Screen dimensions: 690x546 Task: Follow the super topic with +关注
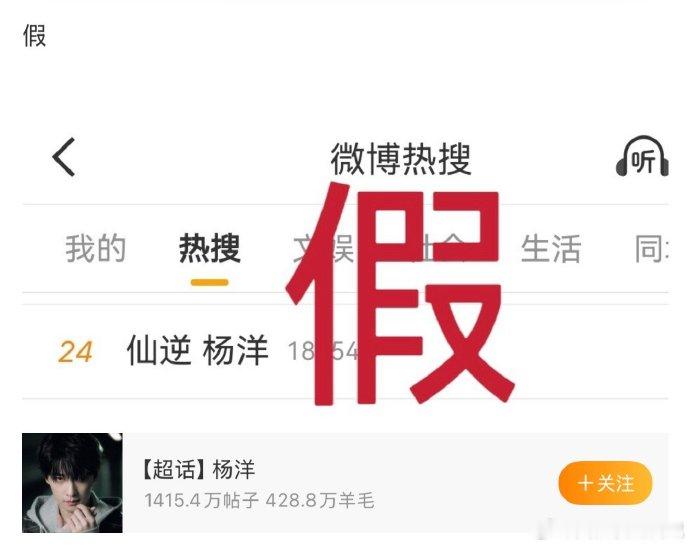click(x=605, y=483)
